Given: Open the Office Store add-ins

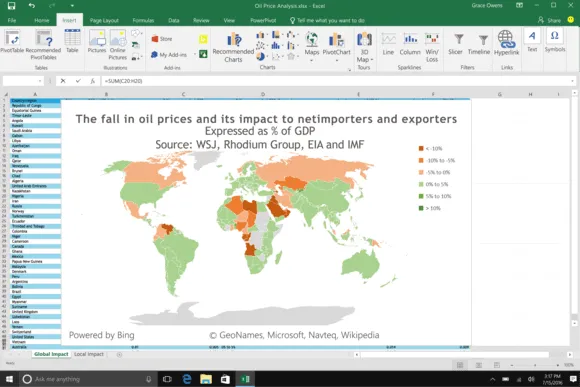Looking at the screenshot, I should (162, 38).
